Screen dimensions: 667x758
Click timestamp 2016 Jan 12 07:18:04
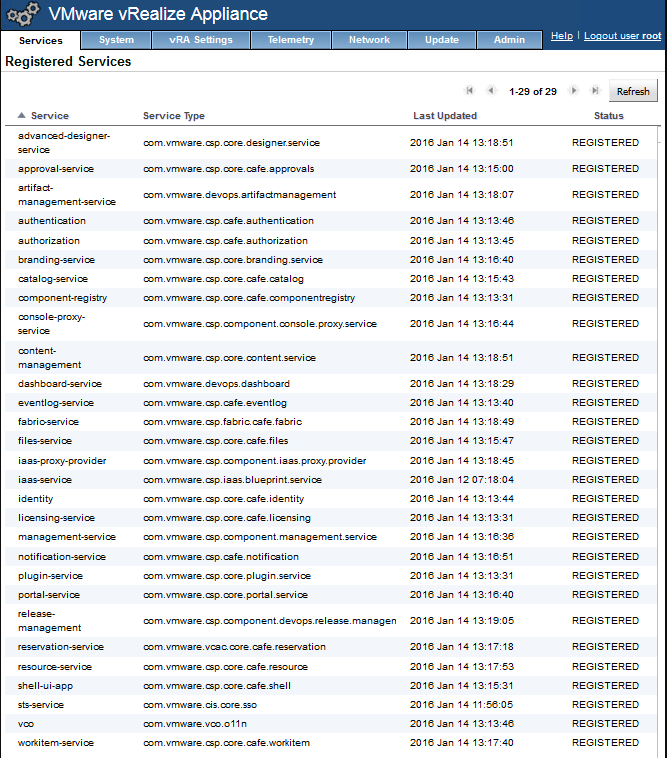coord(462,480)
